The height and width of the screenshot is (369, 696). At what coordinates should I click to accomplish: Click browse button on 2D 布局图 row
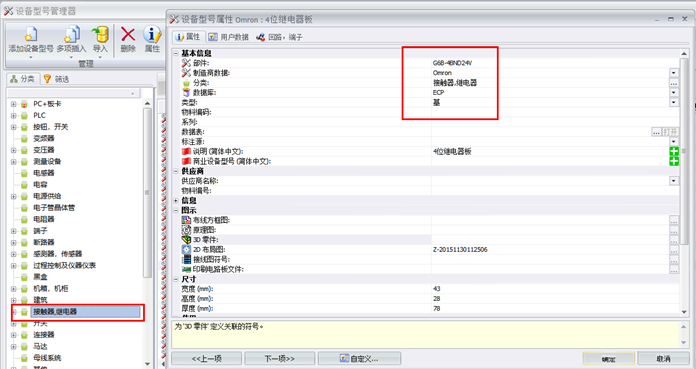tap(674, 250)
